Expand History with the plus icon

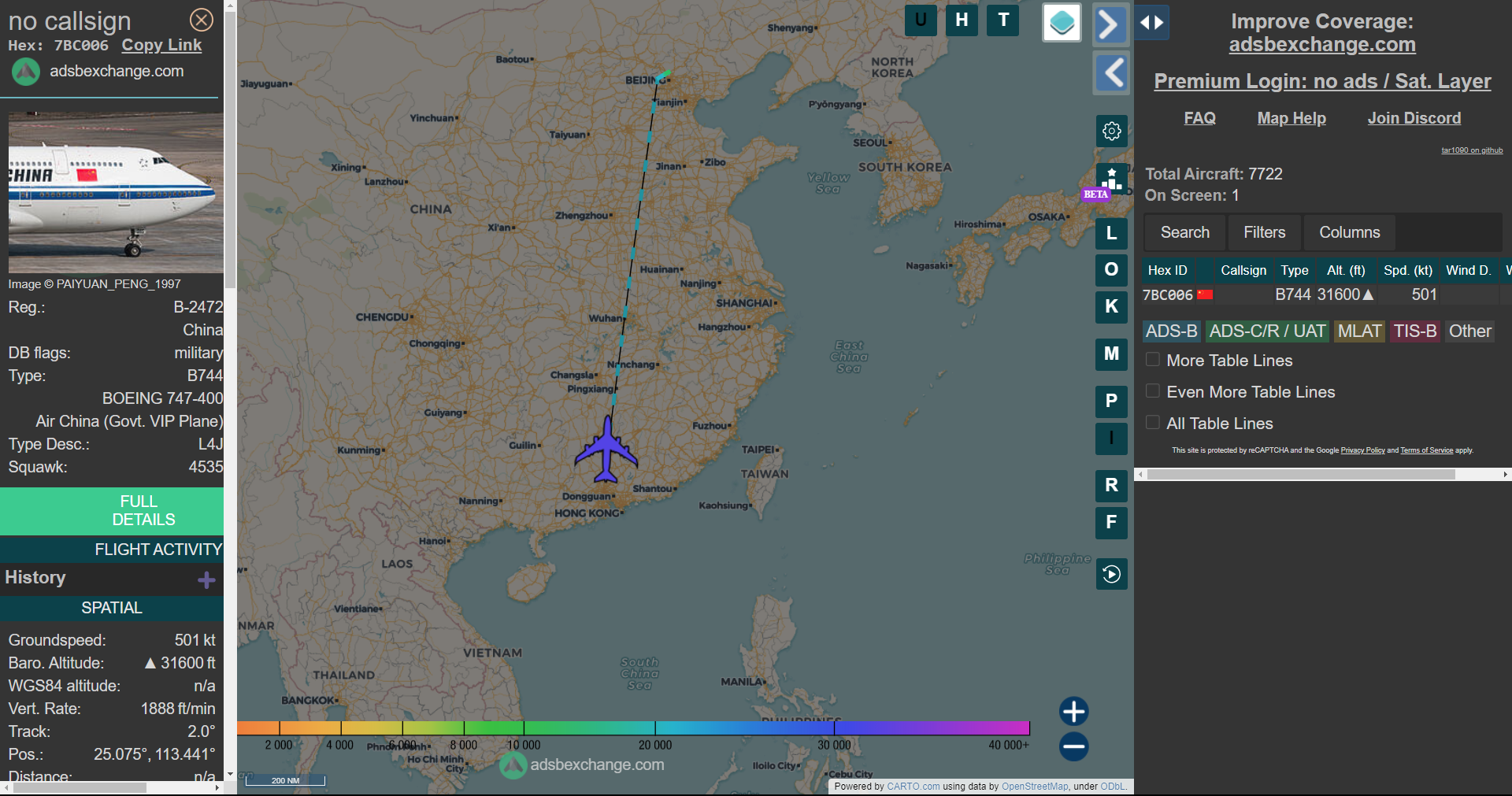(x=206, y=579)
